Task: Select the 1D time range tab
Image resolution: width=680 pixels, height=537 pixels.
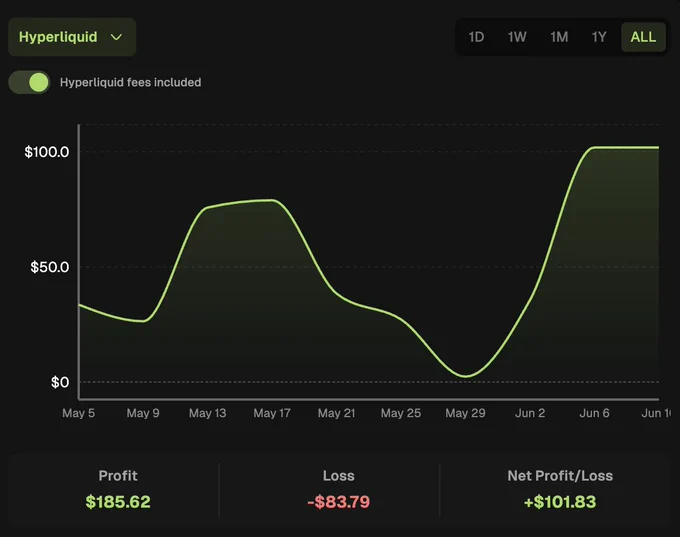Action: (476, 37)
